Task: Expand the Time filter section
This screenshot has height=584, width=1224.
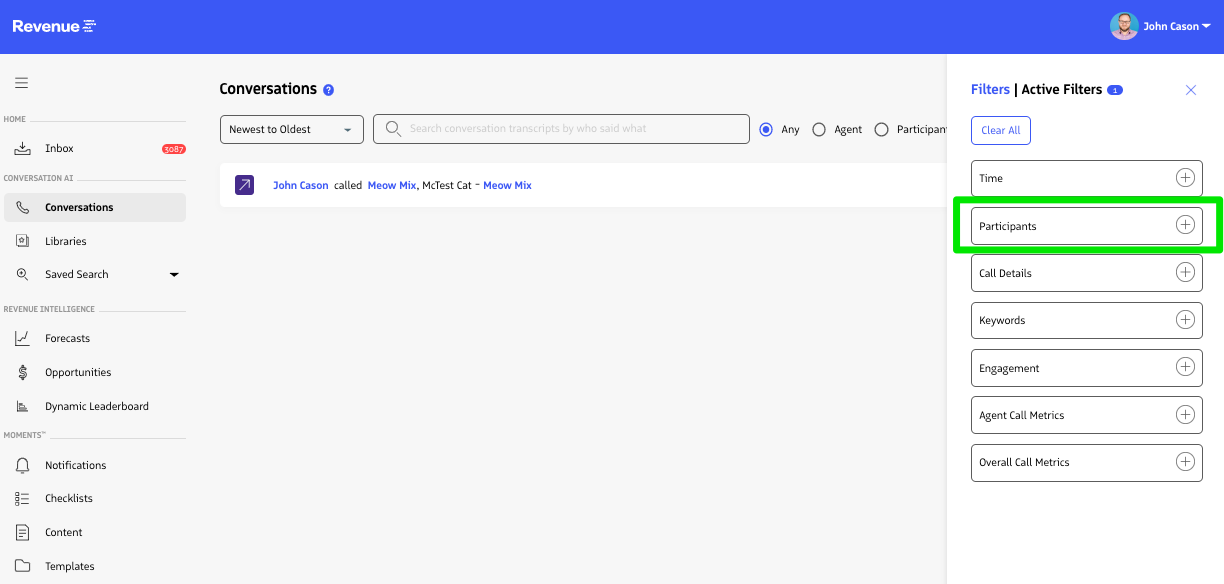Action: tap(1185, 178)
